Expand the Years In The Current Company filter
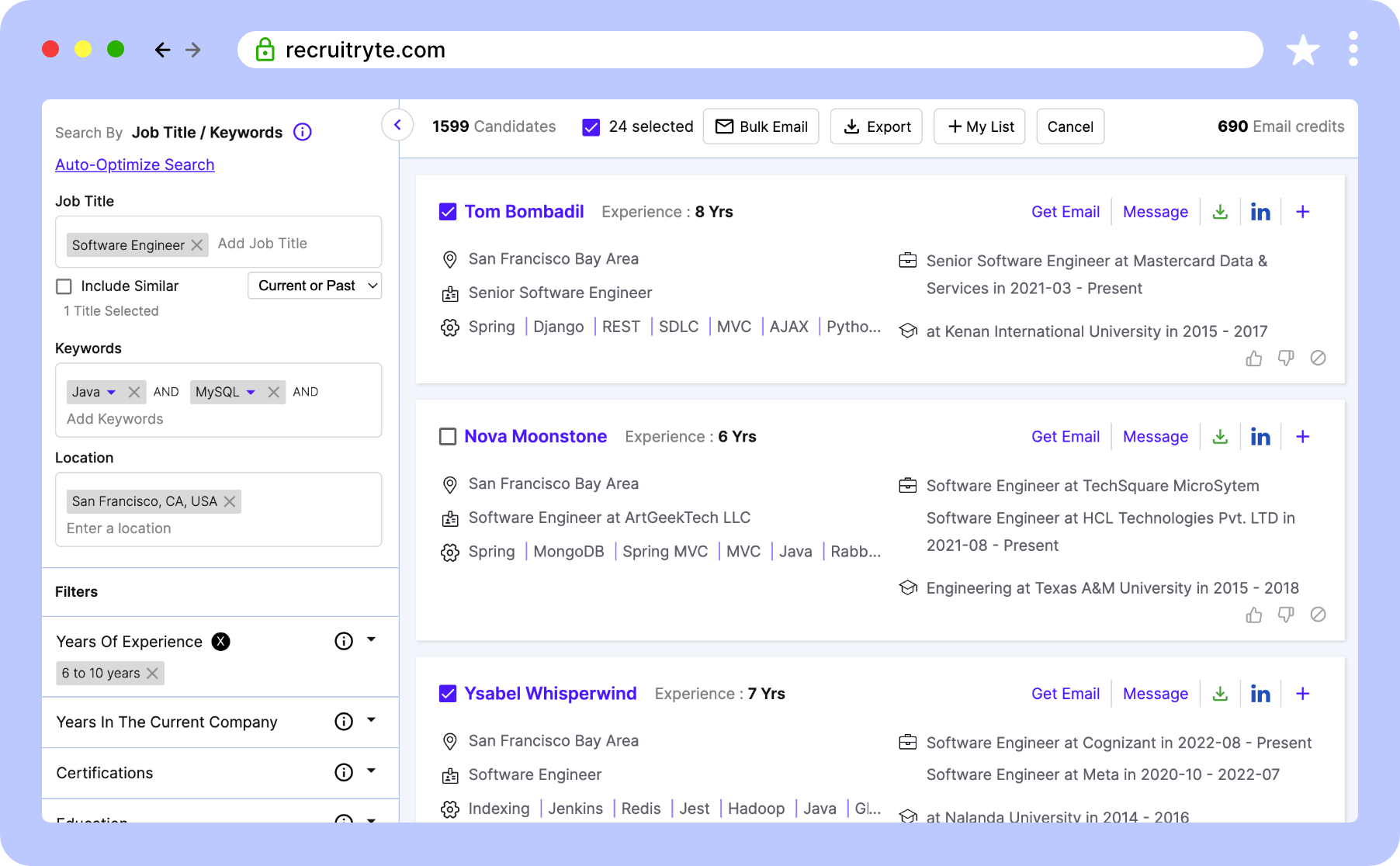This screenshot has width=1400, height=866. tap(372, 722)
